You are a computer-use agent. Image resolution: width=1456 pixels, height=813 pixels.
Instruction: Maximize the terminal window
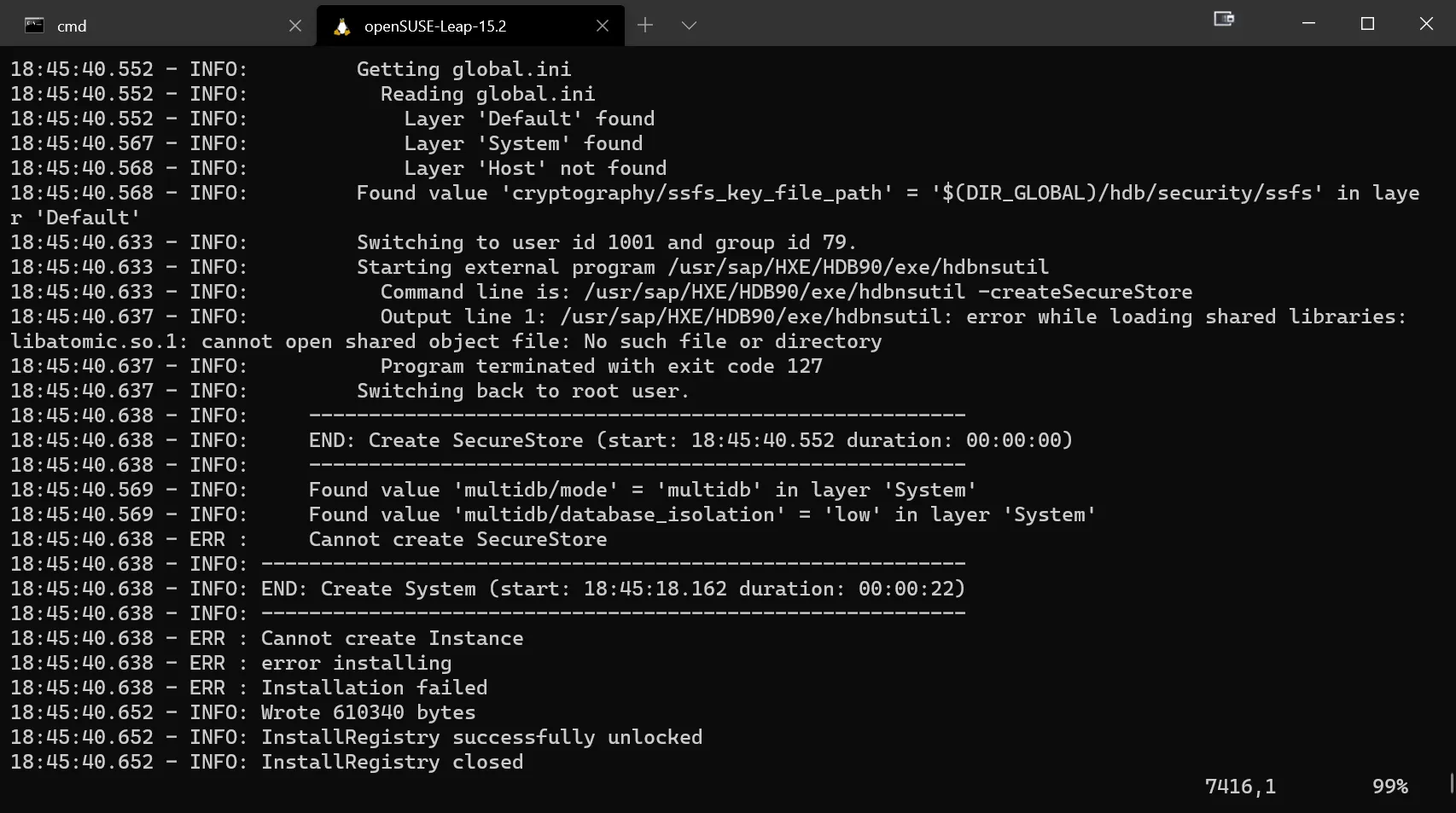pos(1367,24)
